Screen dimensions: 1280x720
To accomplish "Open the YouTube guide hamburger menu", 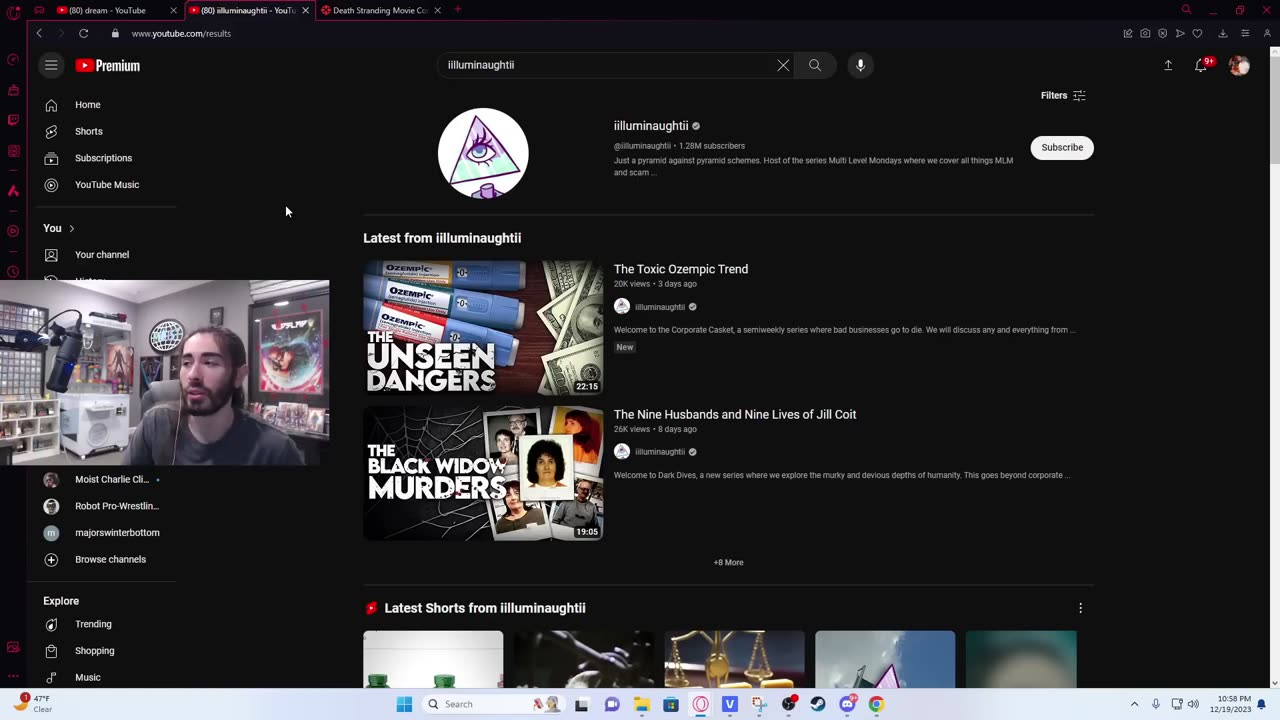I will (x=51, y=65).
